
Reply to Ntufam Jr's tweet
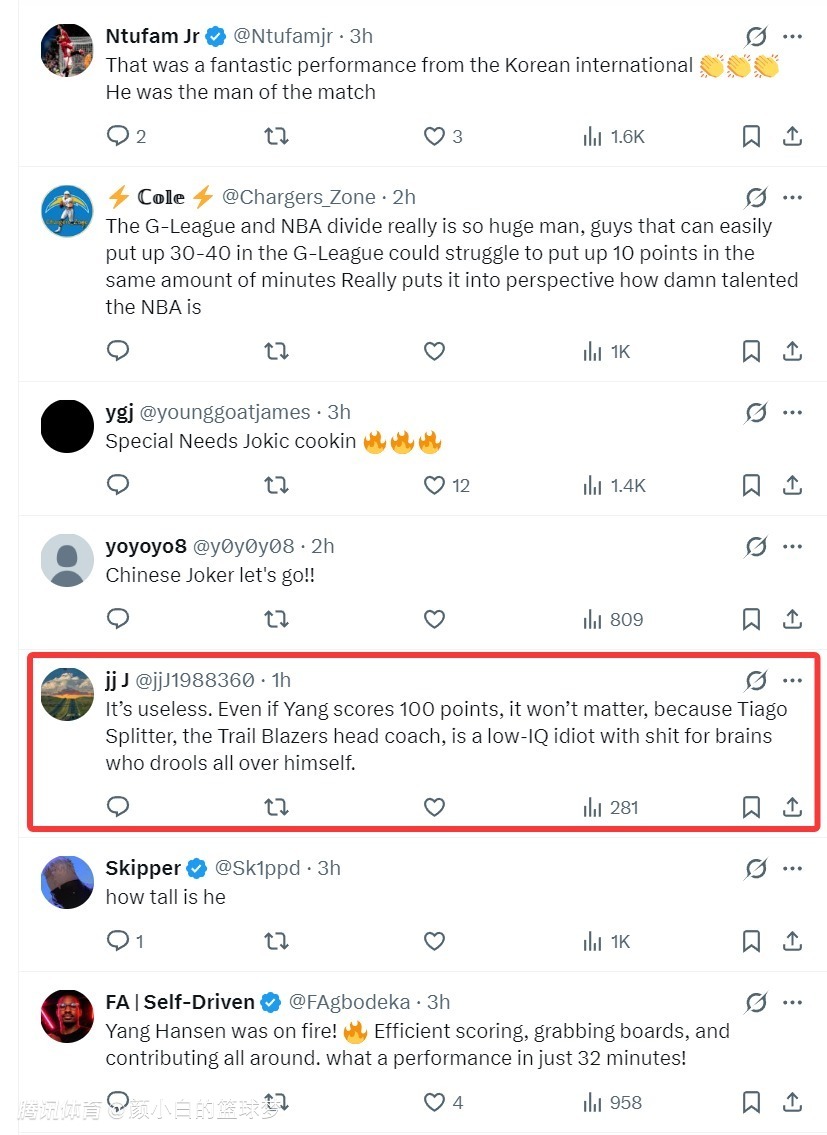tap(118, 137)
